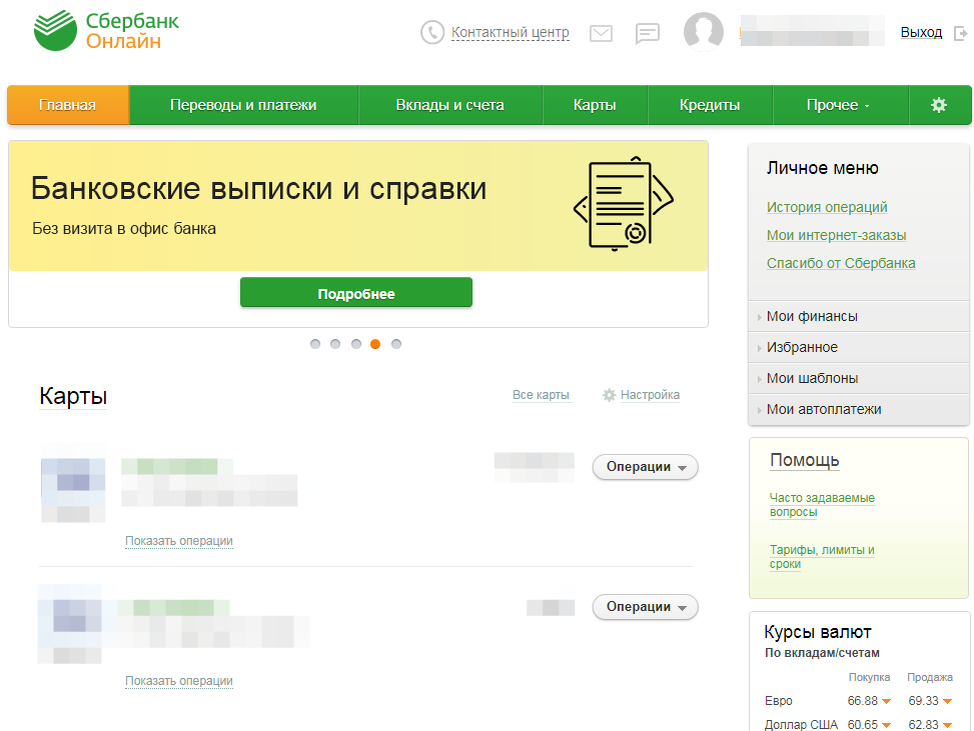Screen dimensions: 974x731
Task: Open settings gear in the green navigation bar
Action: coord(939,105)
